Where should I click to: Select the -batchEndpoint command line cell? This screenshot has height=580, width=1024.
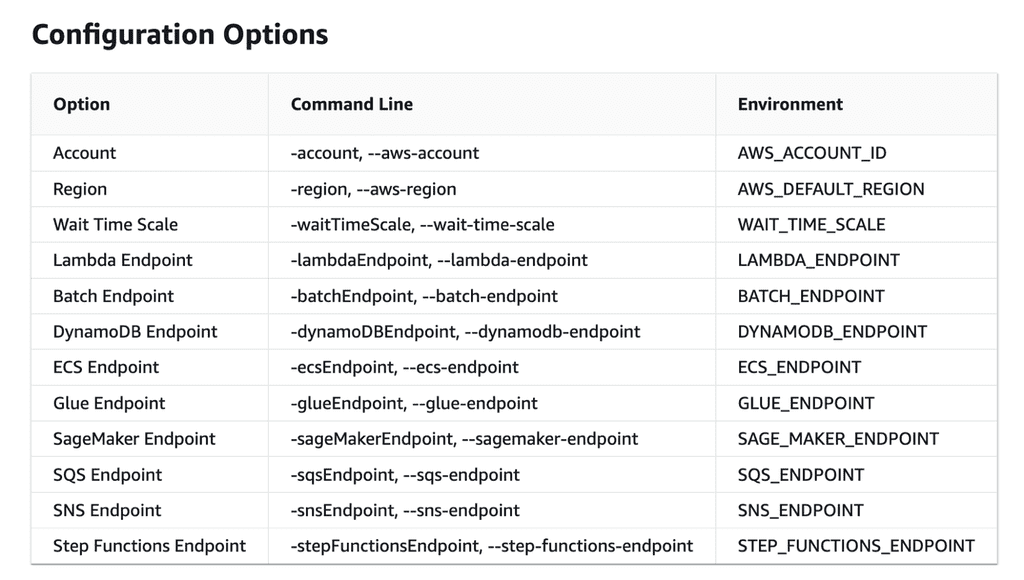click(425, 296)
